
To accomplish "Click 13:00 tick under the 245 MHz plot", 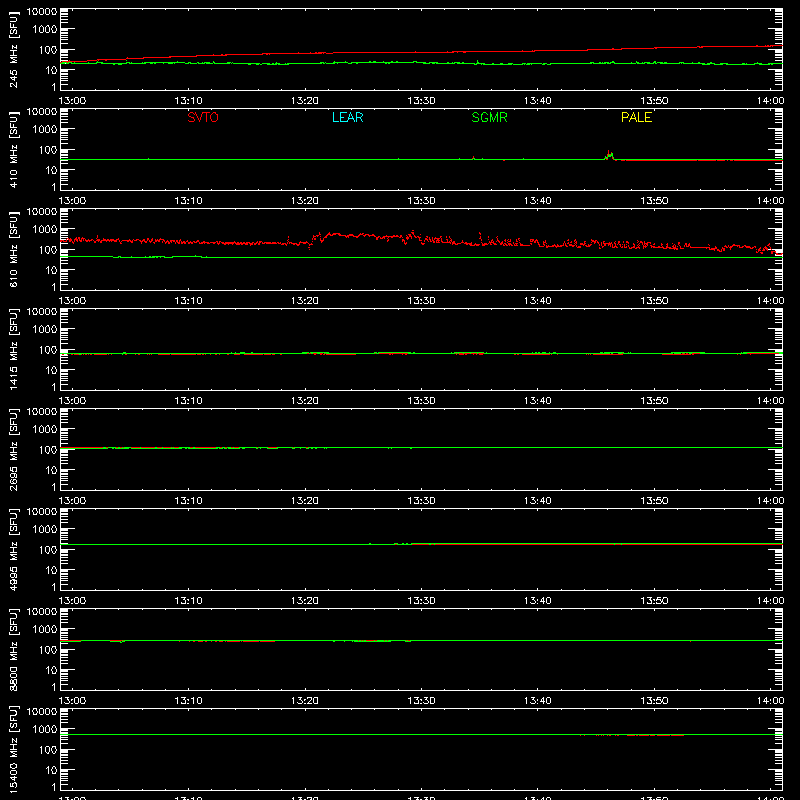I will click(x=72, y=101).
